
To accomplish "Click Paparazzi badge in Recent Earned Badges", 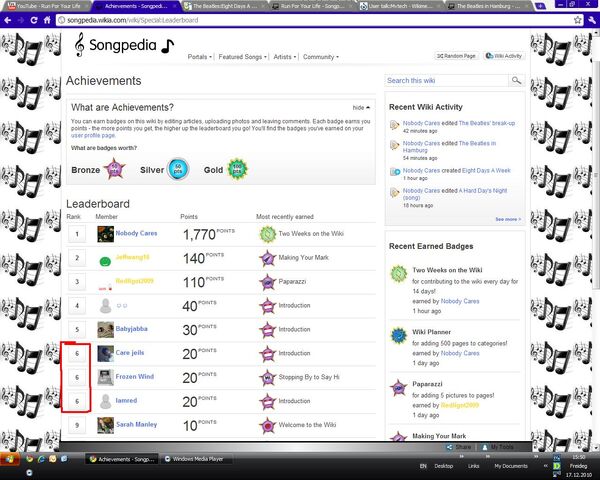I will [x=398, y=388].
